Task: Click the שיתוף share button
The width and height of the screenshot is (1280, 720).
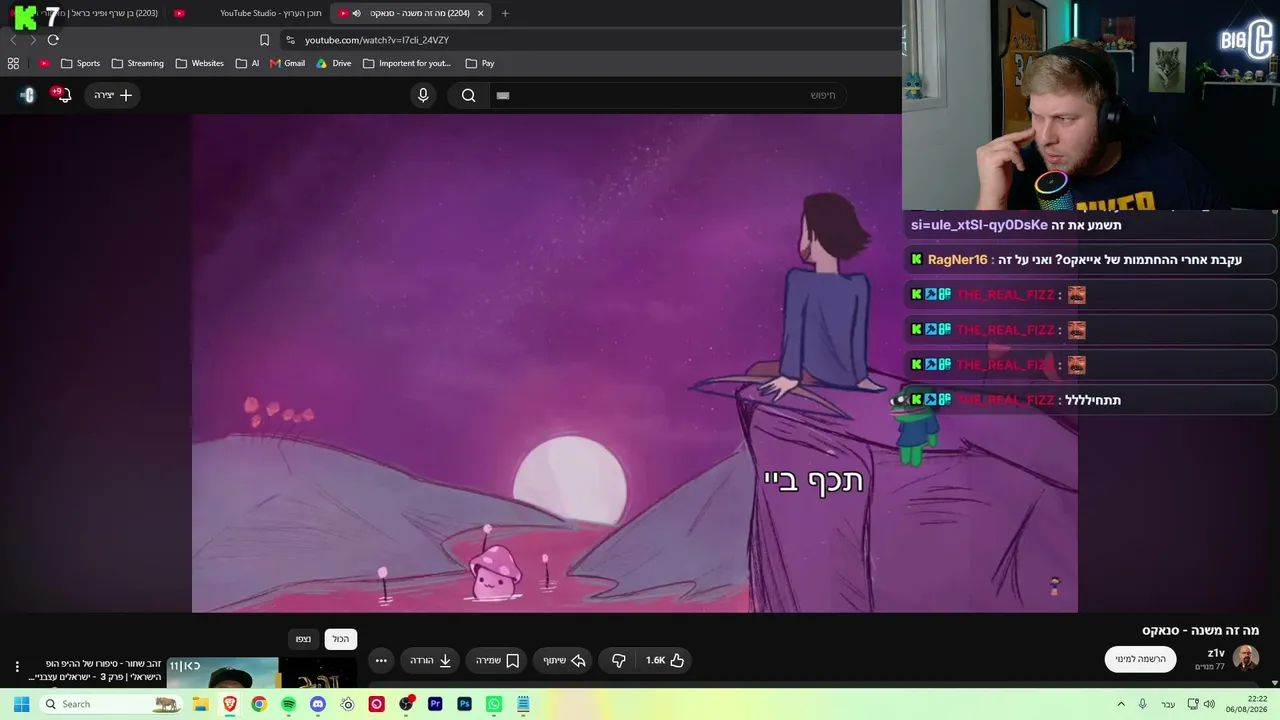Action: click(564, 660)
